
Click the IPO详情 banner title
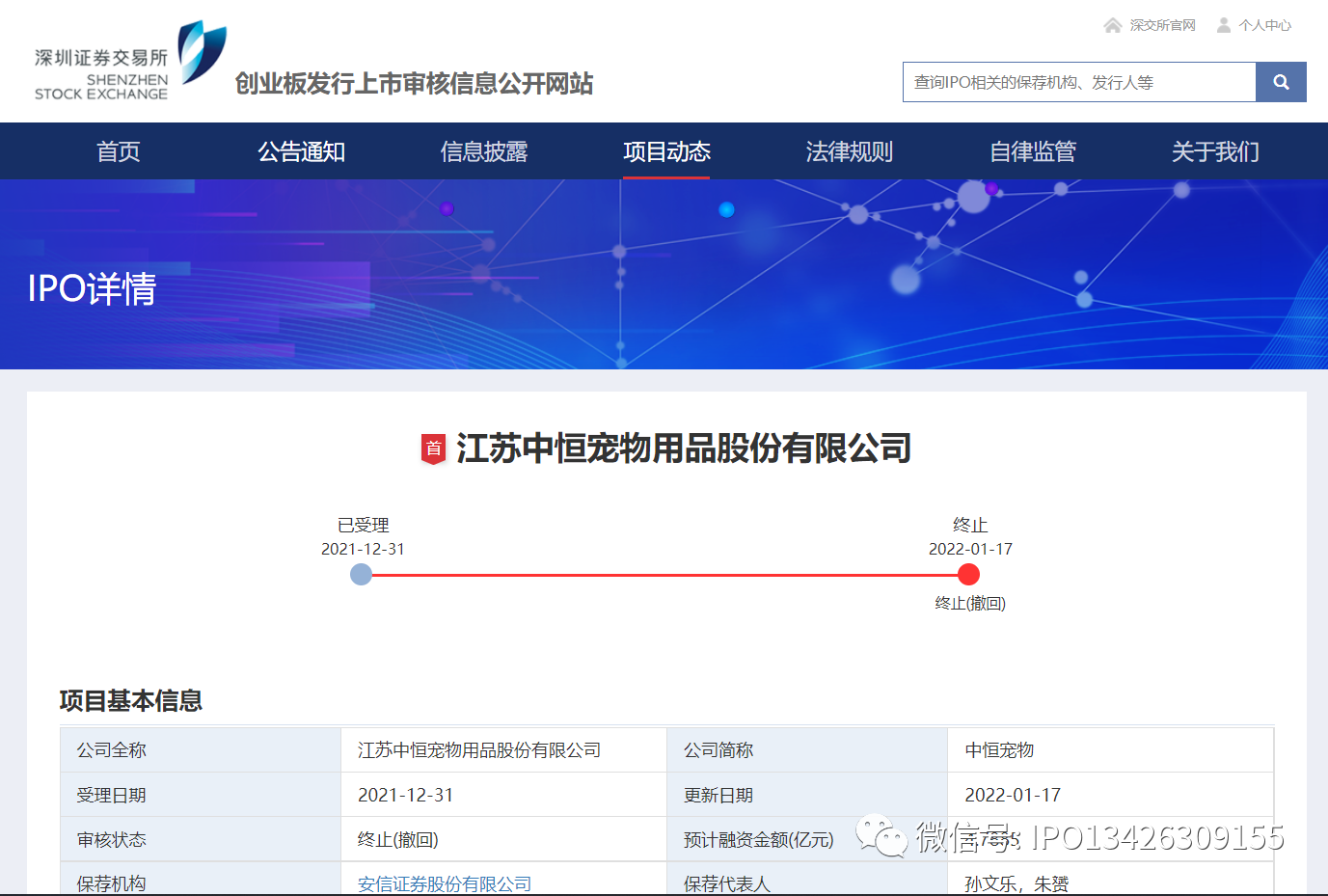92,288
